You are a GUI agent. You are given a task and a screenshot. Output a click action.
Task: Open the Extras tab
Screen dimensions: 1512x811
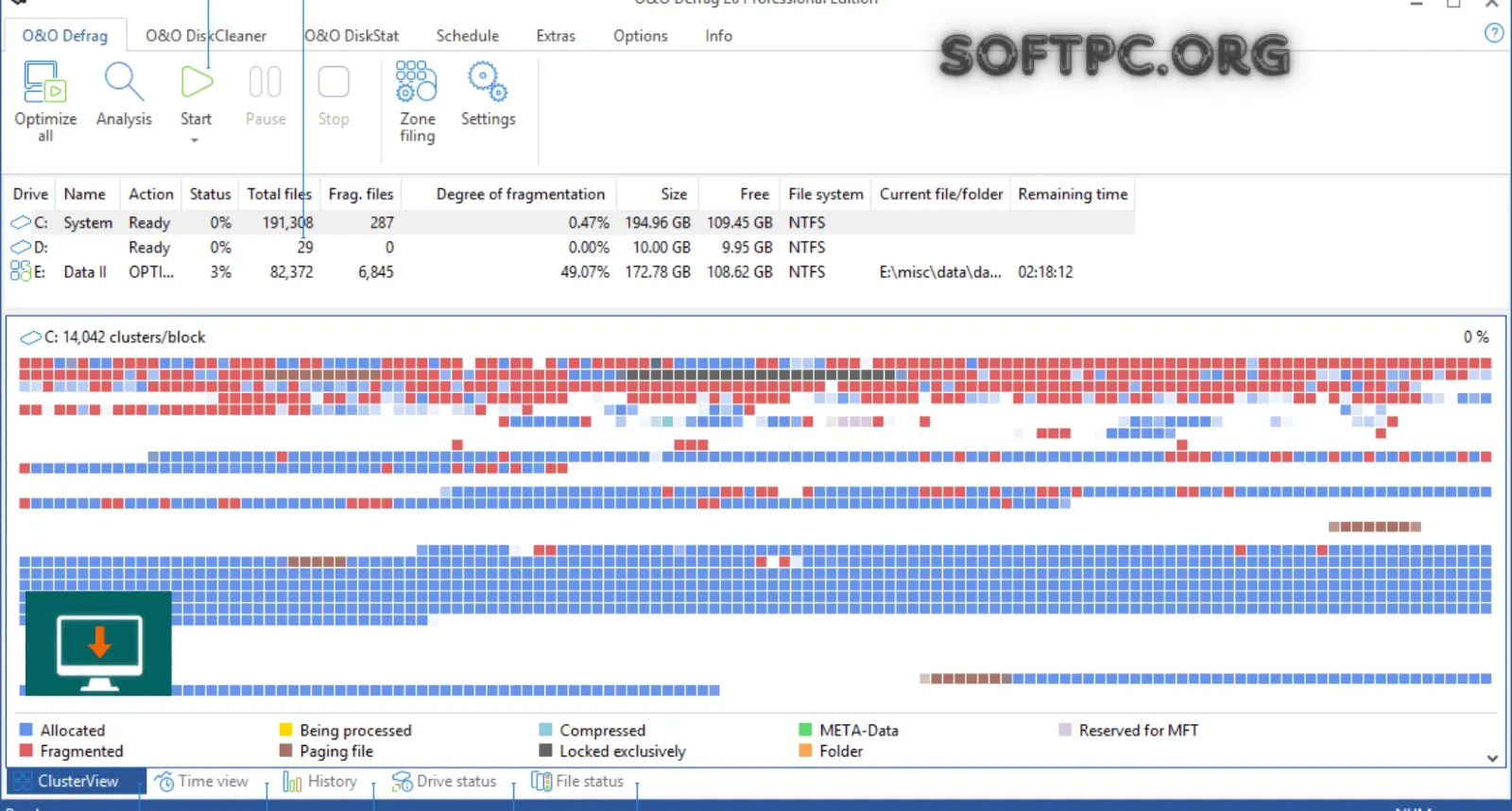pos(556,36)
